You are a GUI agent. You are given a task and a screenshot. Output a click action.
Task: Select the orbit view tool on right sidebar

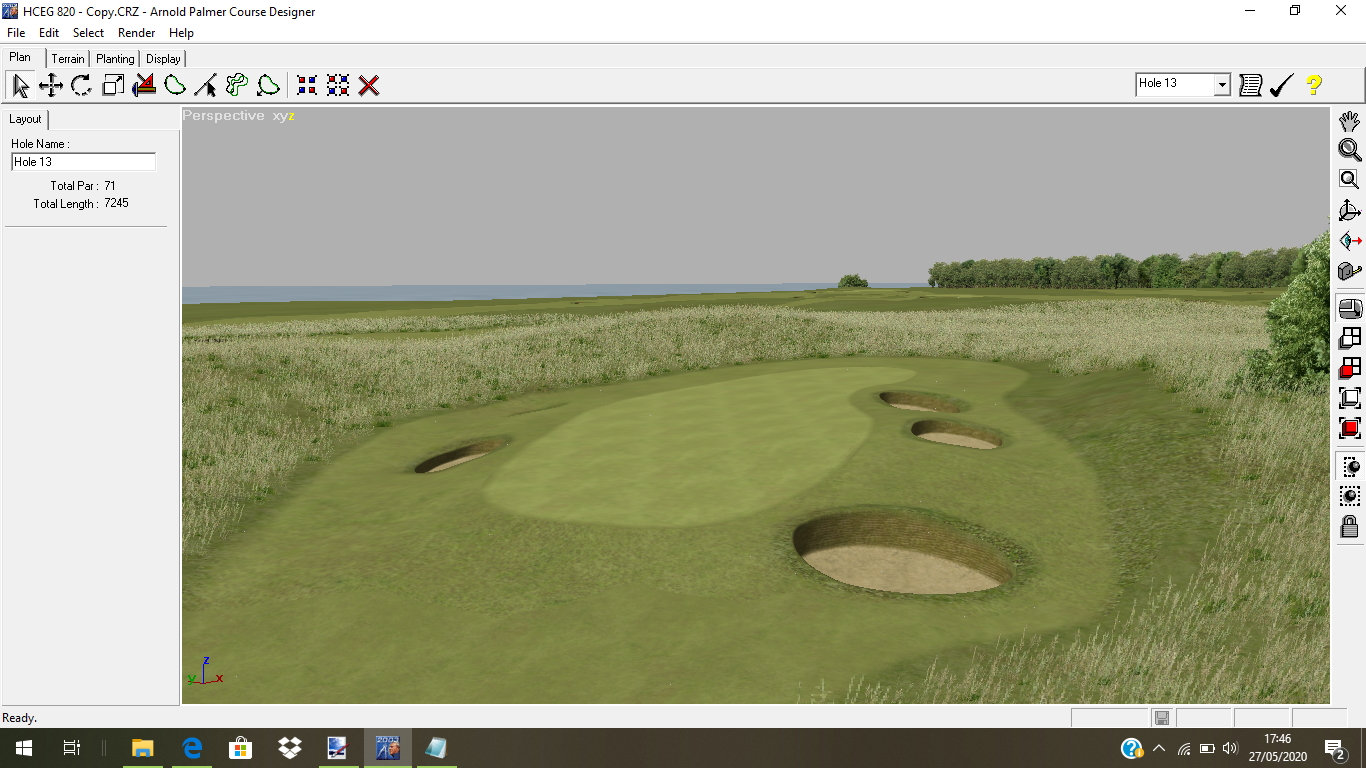point(1349,210)
